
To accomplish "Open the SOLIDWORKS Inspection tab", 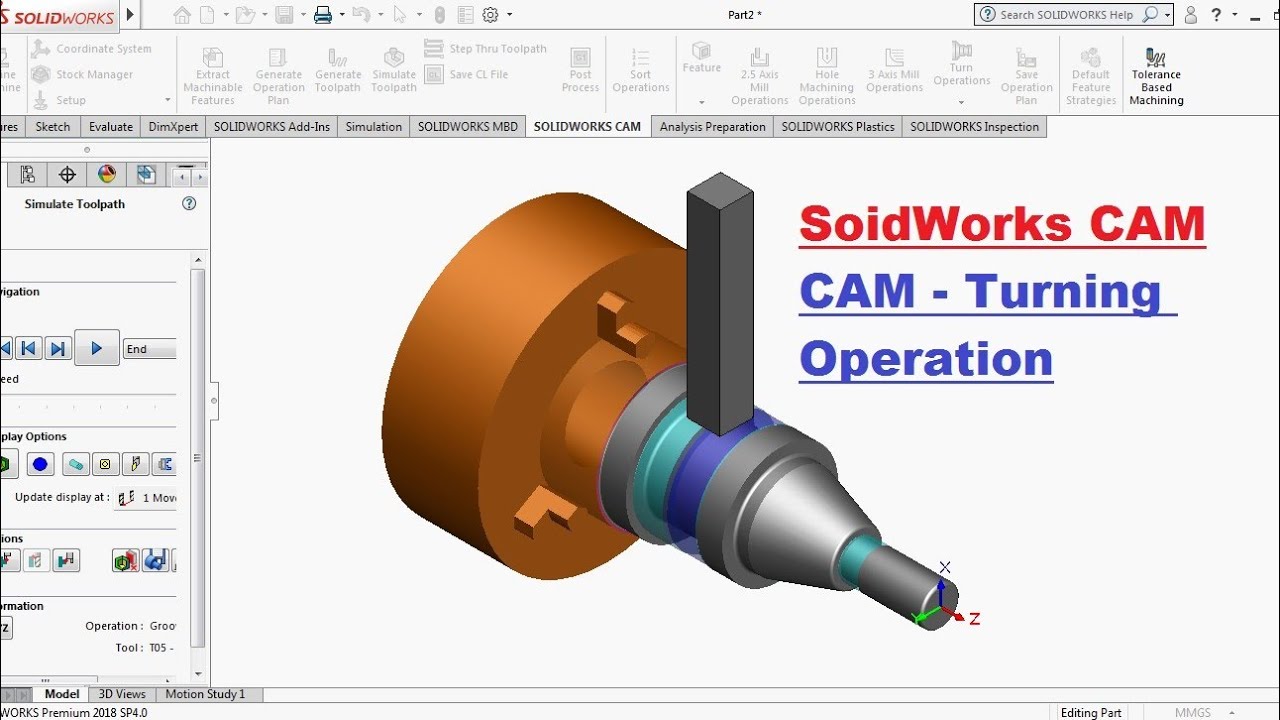I will coord(975,127).
